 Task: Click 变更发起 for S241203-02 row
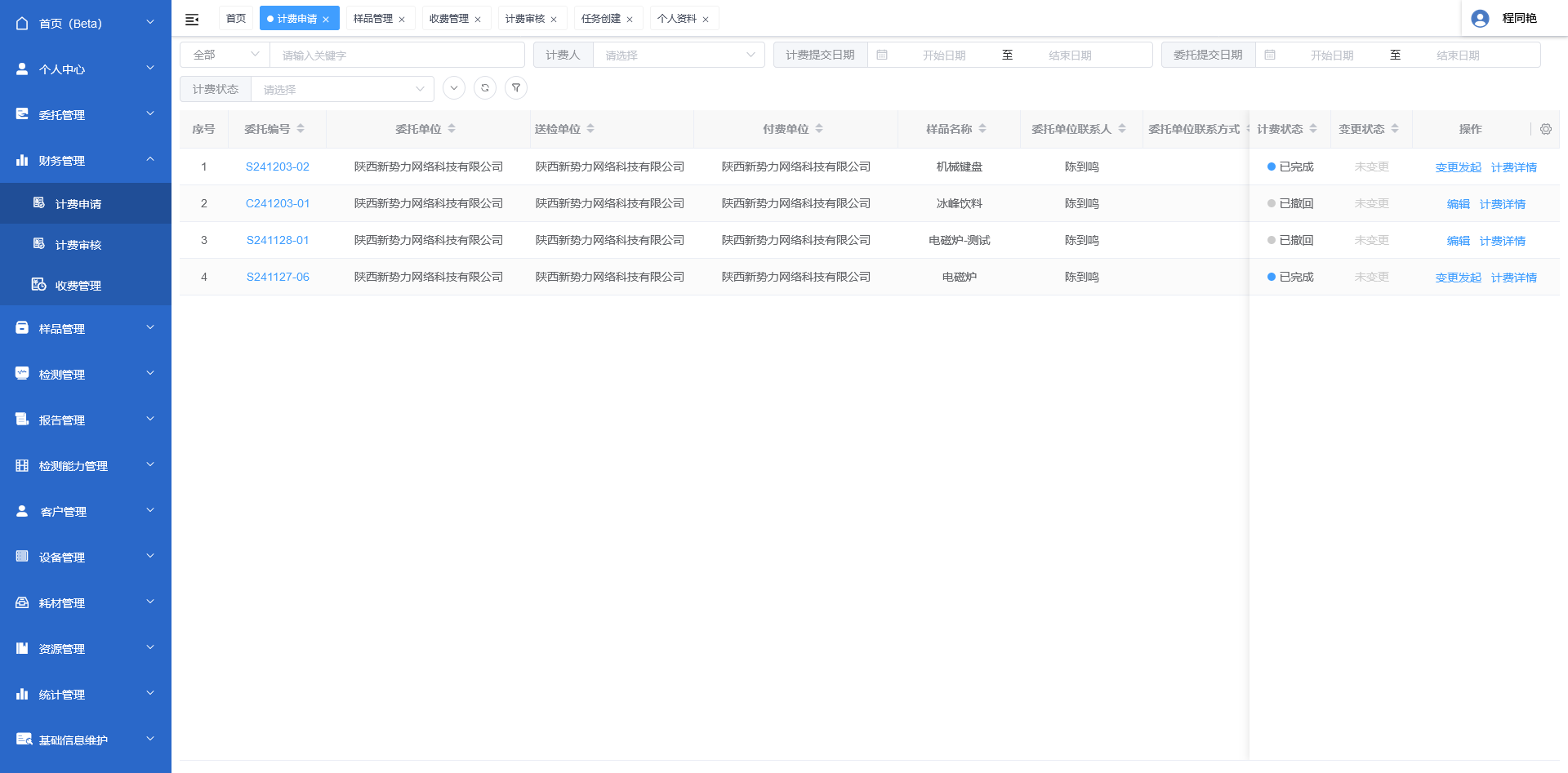[1459, 167]
